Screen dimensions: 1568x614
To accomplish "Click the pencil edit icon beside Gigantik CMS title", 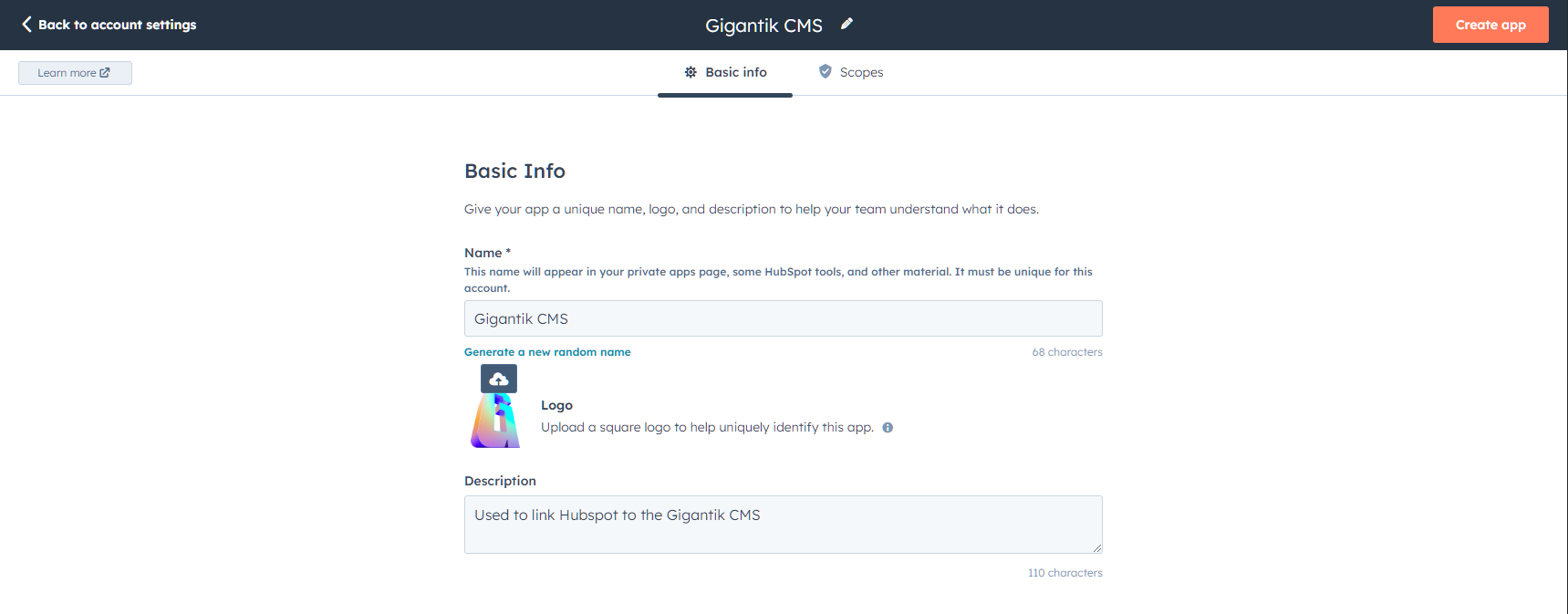I will [846, 24].
